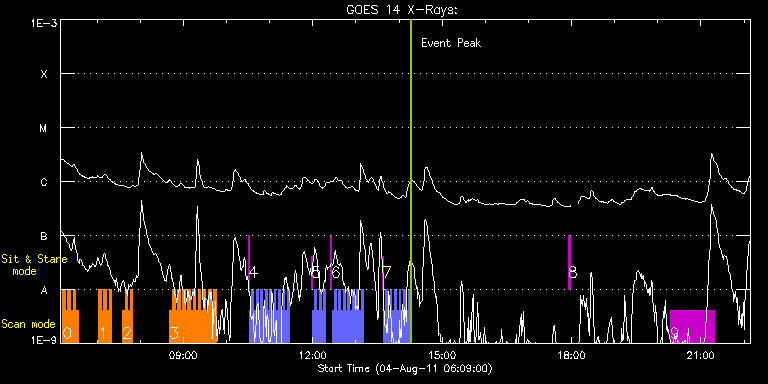
Task: Click the green Event Peak vertical line
Action: point(410,181)
